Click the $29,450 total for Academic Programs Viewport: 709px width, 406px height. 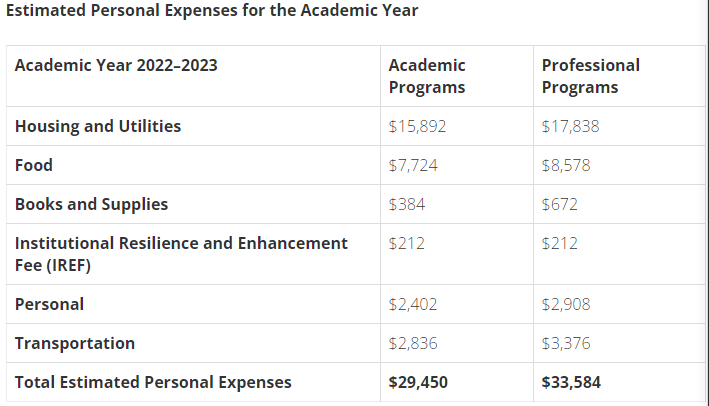coord(418,382)
